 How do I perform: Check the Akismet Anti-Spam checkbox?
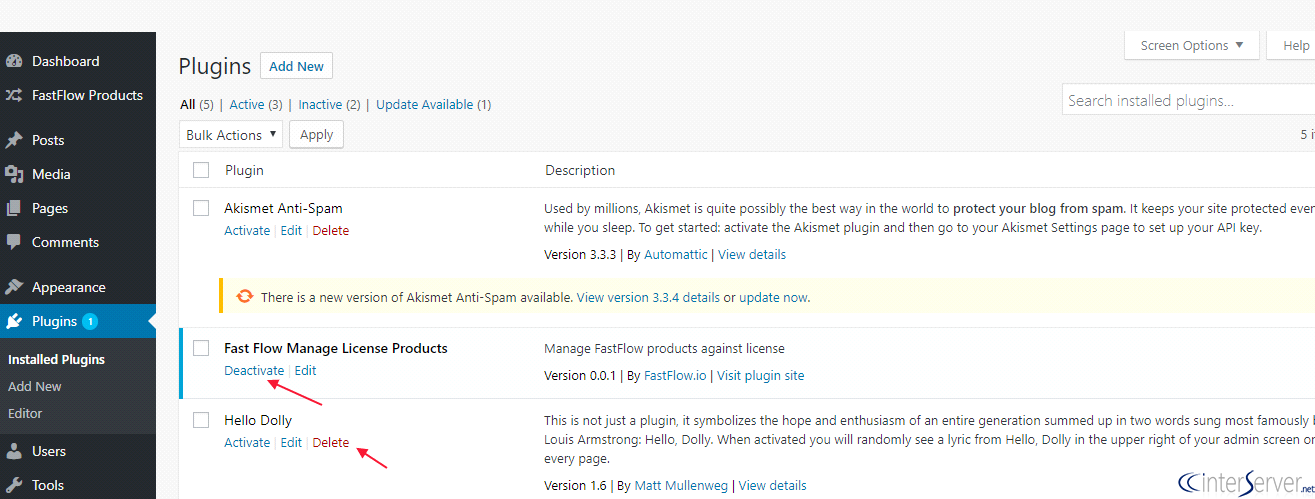click(x=201, y=208)
